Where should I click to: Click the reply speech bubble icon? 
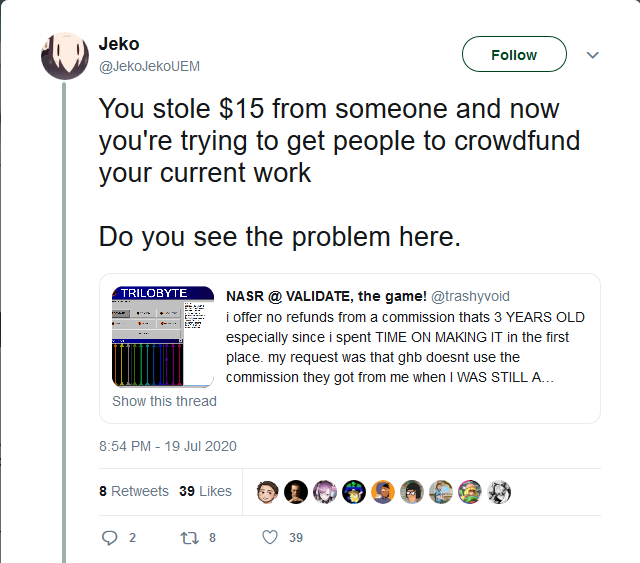[109, 538]
